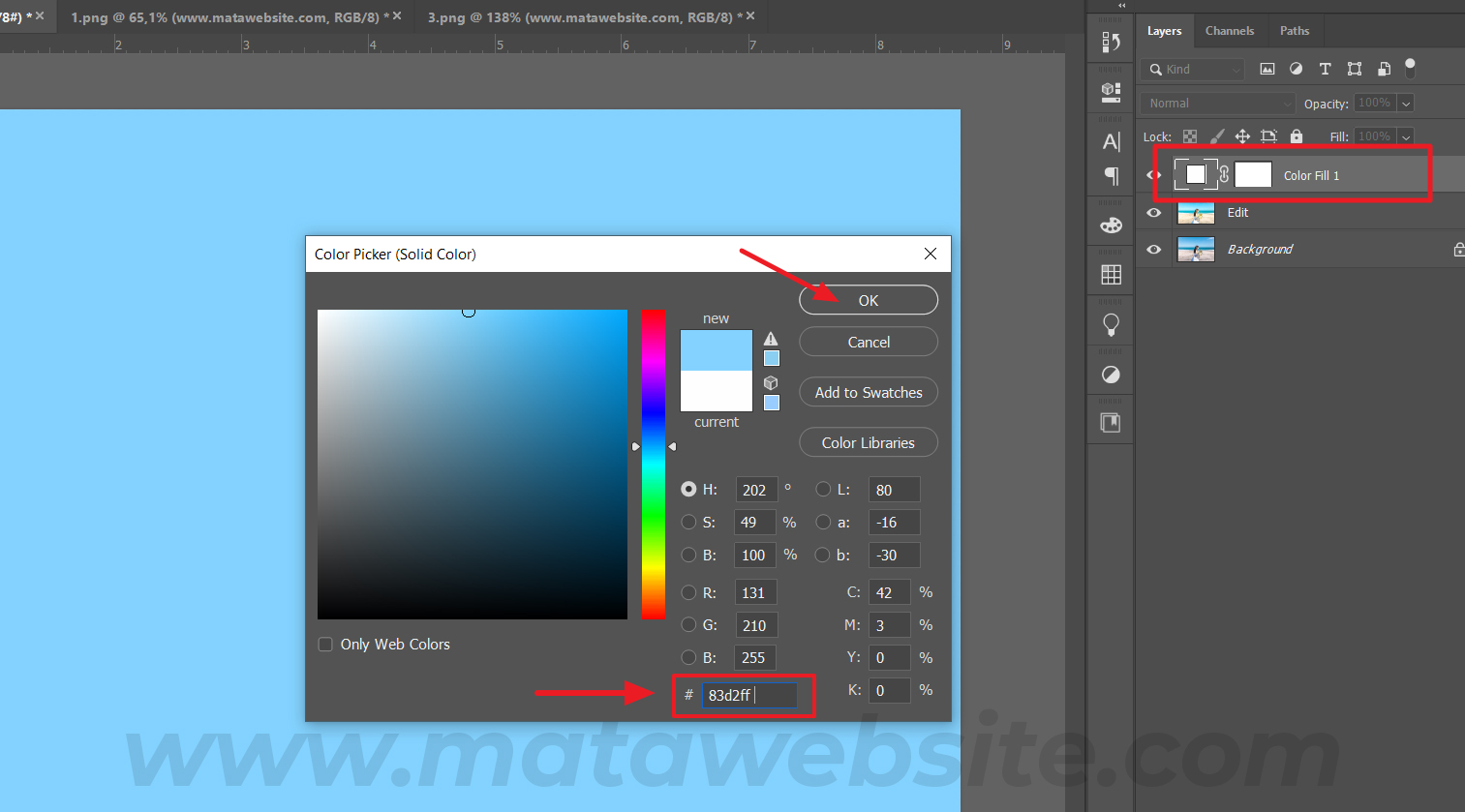1465x812 pixels.
Task: Switch to the Channels tab
Action: click(1229, 31)
